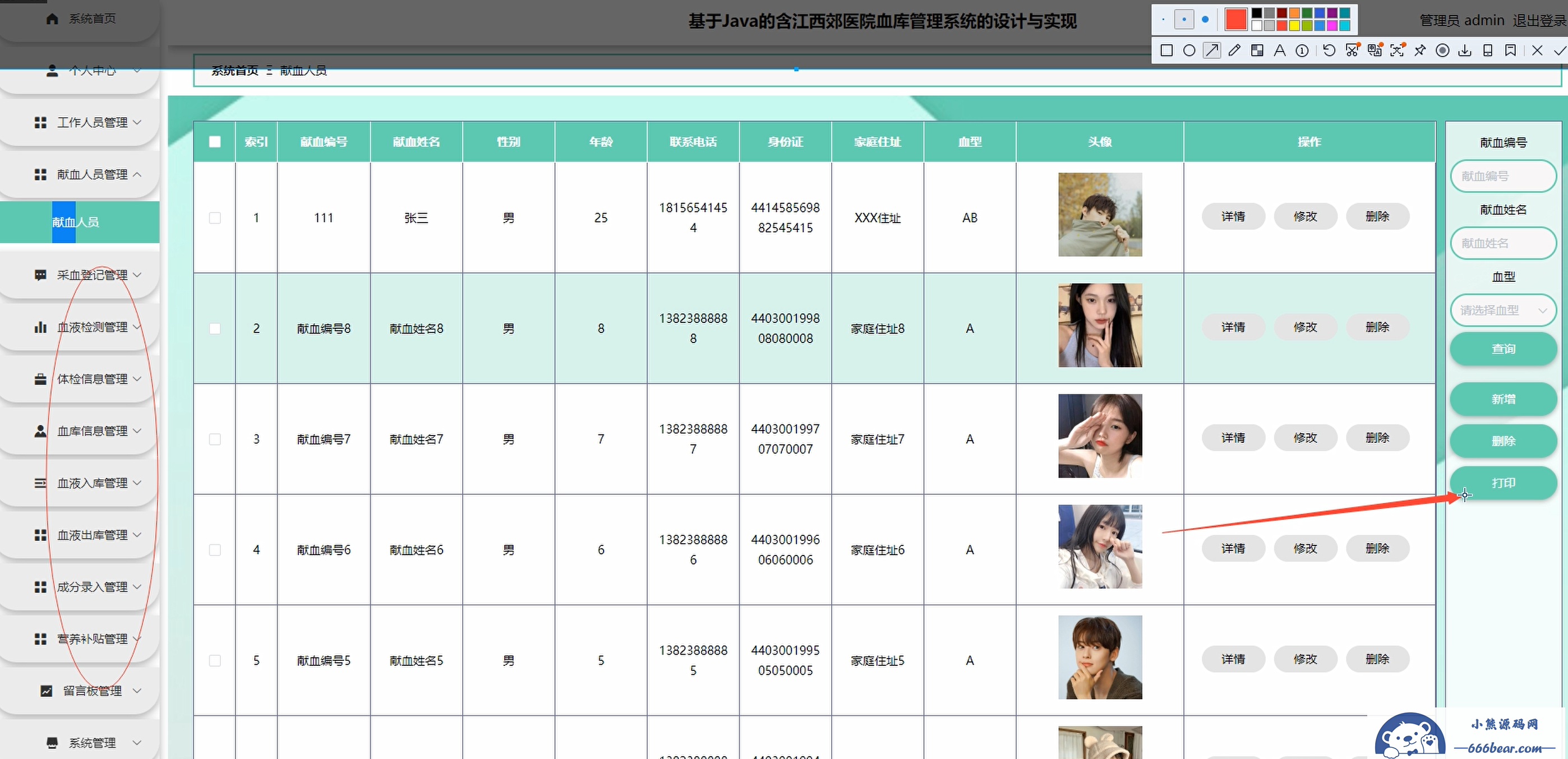This screenshot has width=1568, height=759.
Task: Check the box for row 张三
Action: coord(215,218)
